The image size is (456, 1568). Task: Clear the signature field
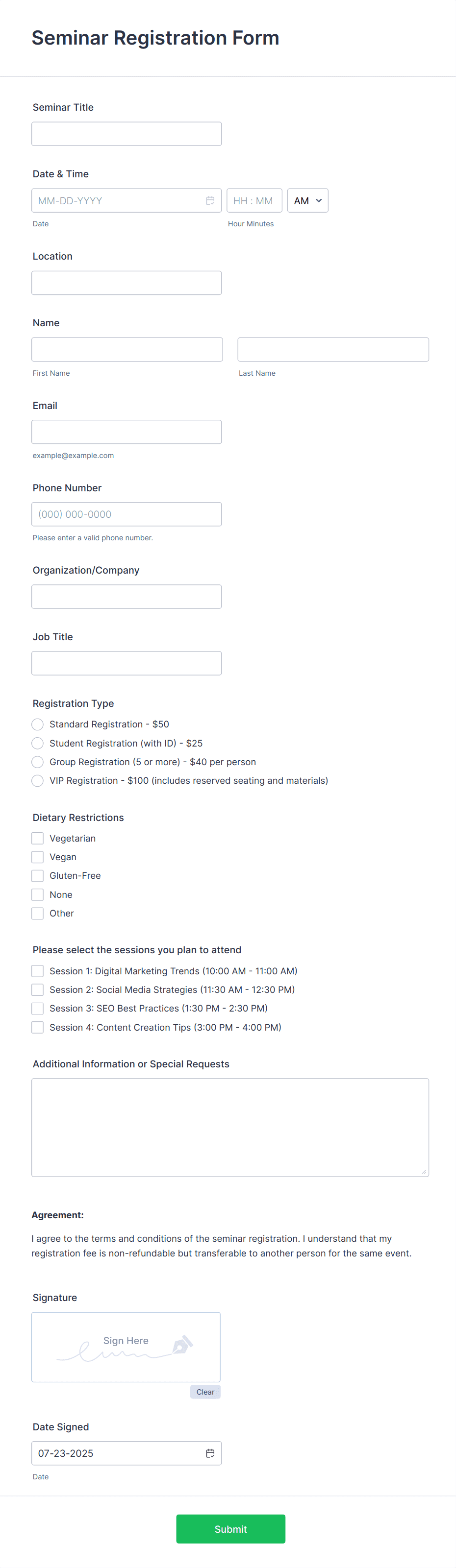coord(205,1392)
